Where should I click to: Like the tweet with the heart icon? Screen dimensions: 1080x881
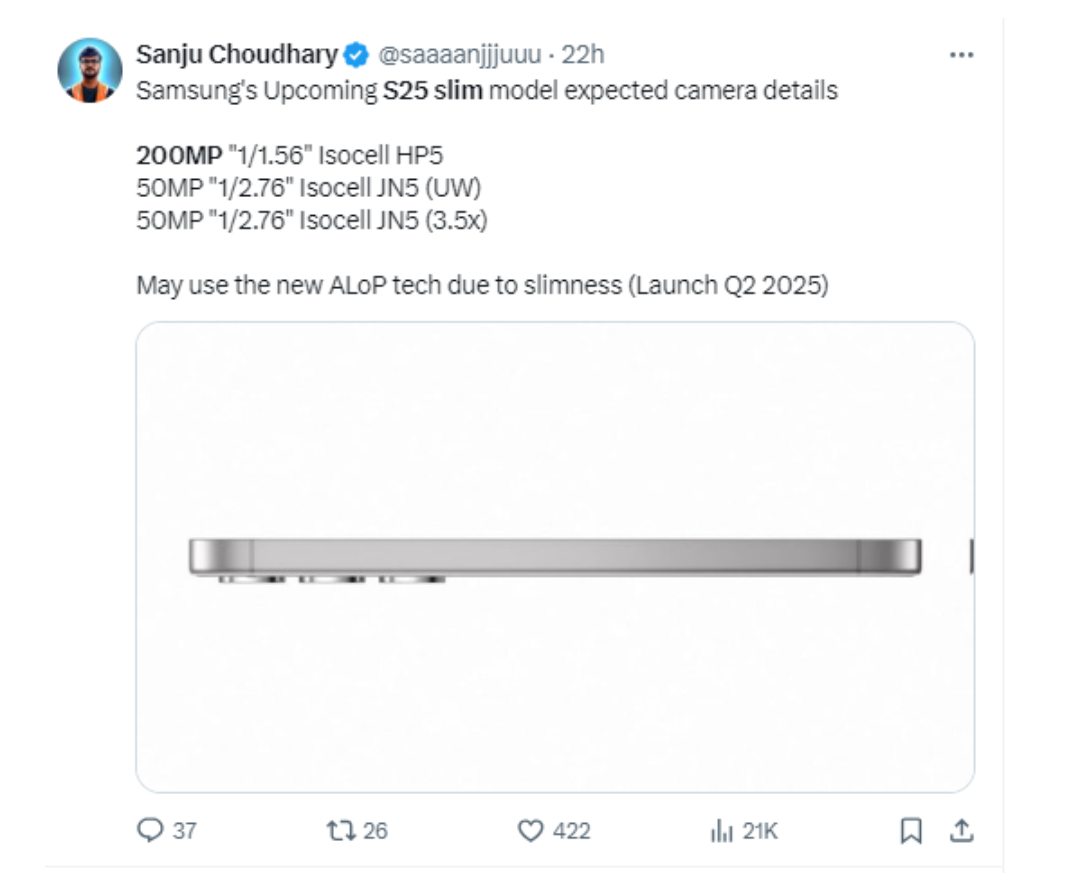point(530,830)
